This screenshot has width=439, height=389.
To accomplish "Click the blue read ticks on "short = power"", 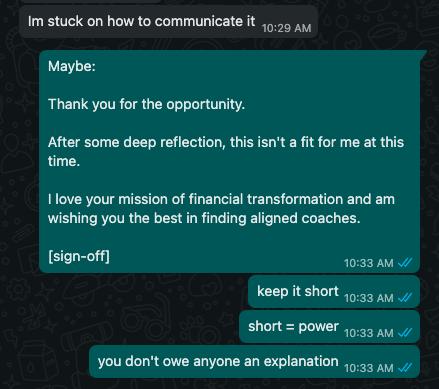I will [405, 332].
